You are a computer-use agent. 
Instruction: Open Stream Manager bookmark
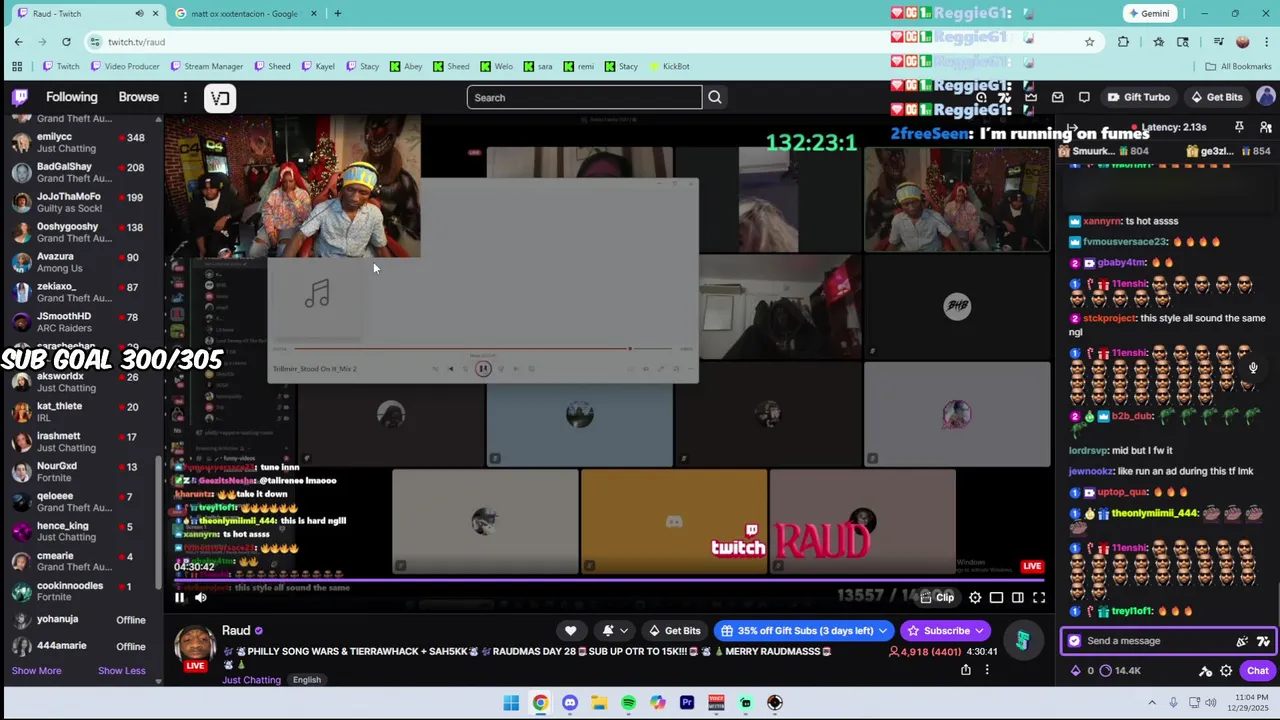(x=207, y=66)
